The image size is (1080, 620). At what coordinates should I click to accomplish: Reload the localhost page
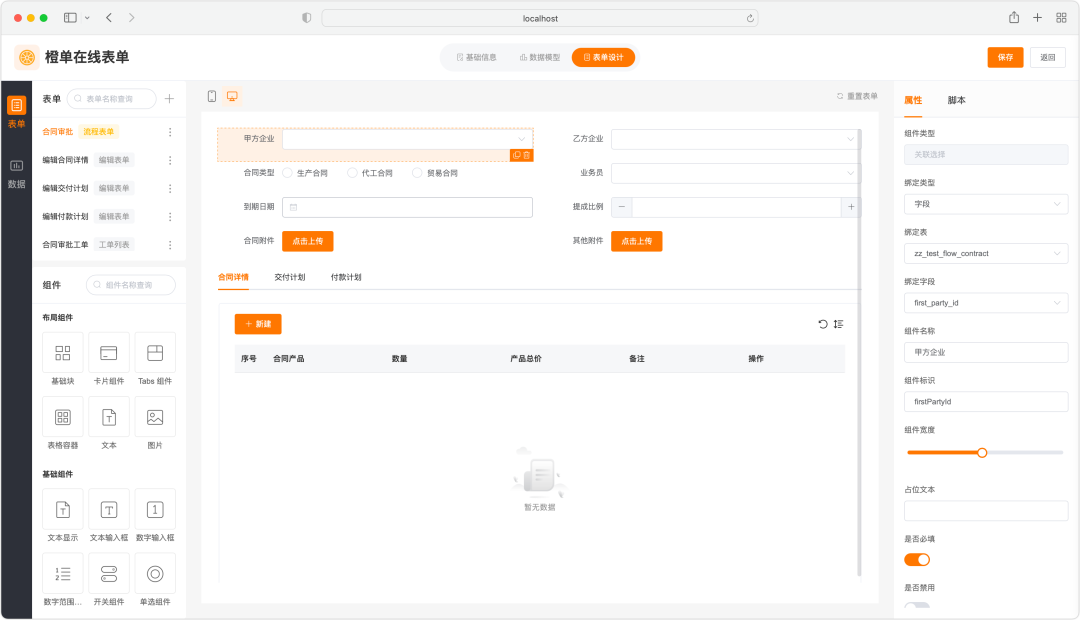(750, 19)
